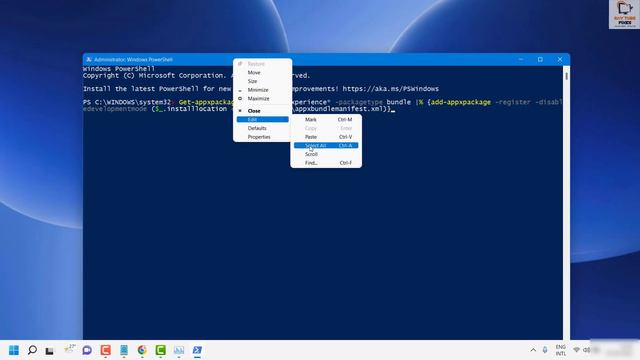Open the highlighted Edit submenu entry
The height and width of the screenshot is (360, 640).
262,119
